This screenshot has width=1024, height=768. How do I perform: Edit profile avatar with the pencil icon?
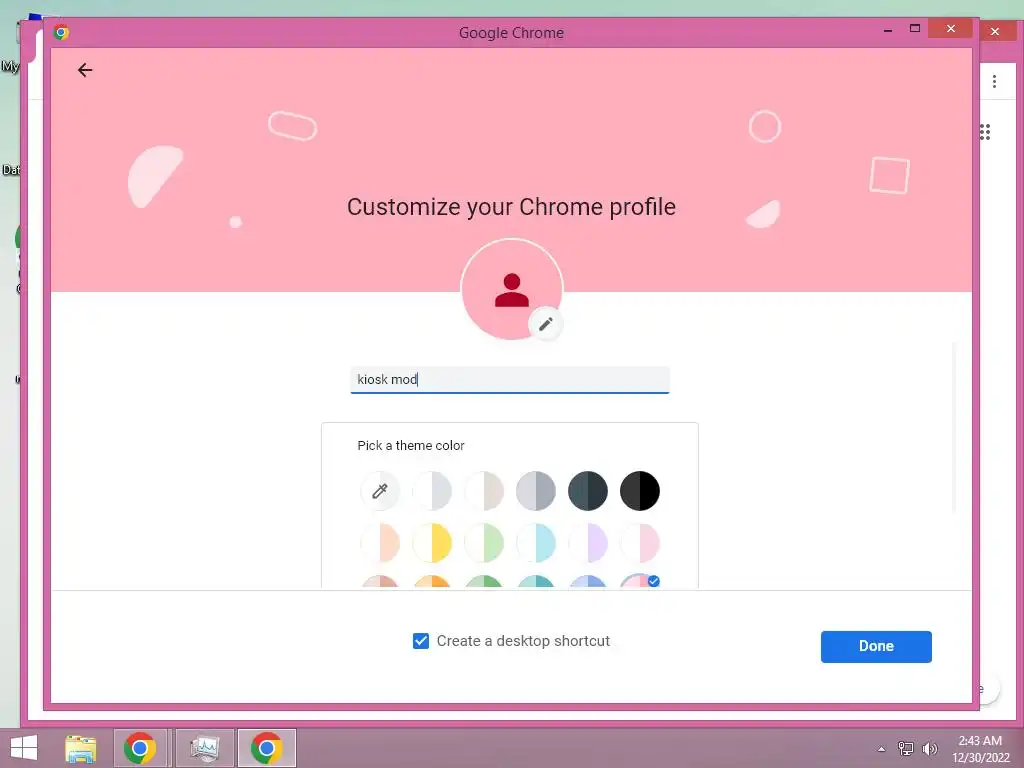[545, 323]
